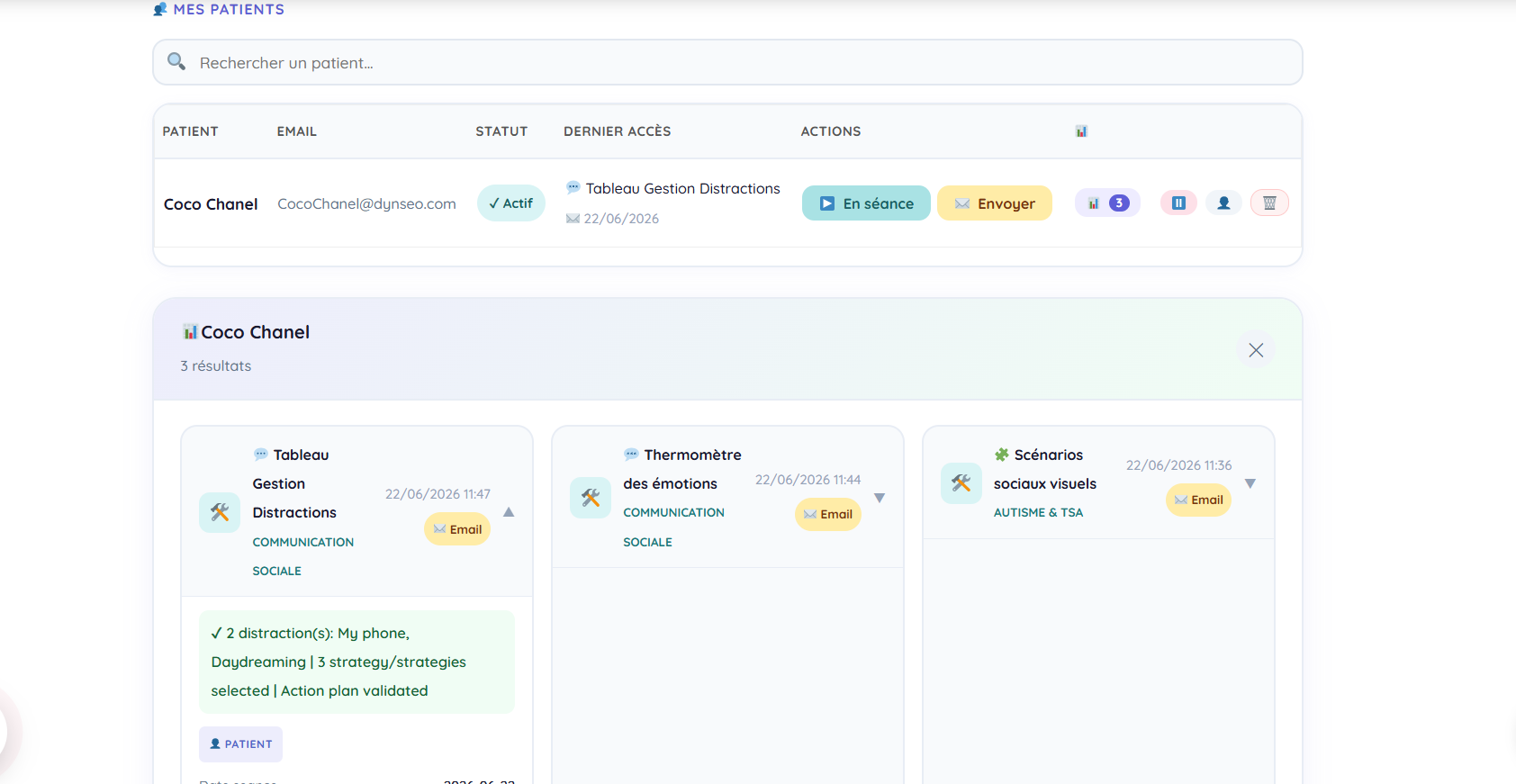Open the patient profile icon button

coord(1223,203)
